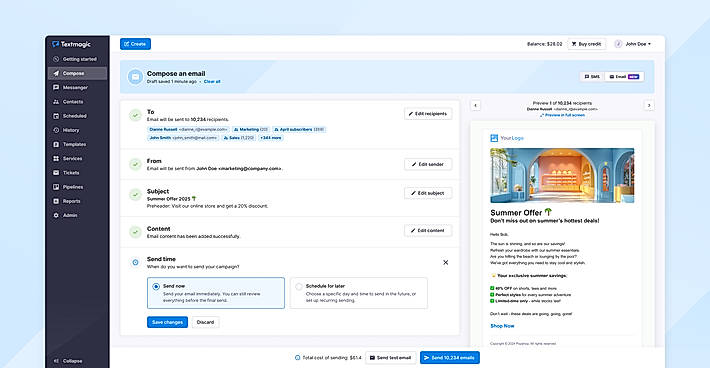The width and height of the screenshot is (710, 368).
Task: Select the Schedule for later radio option
Action: (299, 287)
